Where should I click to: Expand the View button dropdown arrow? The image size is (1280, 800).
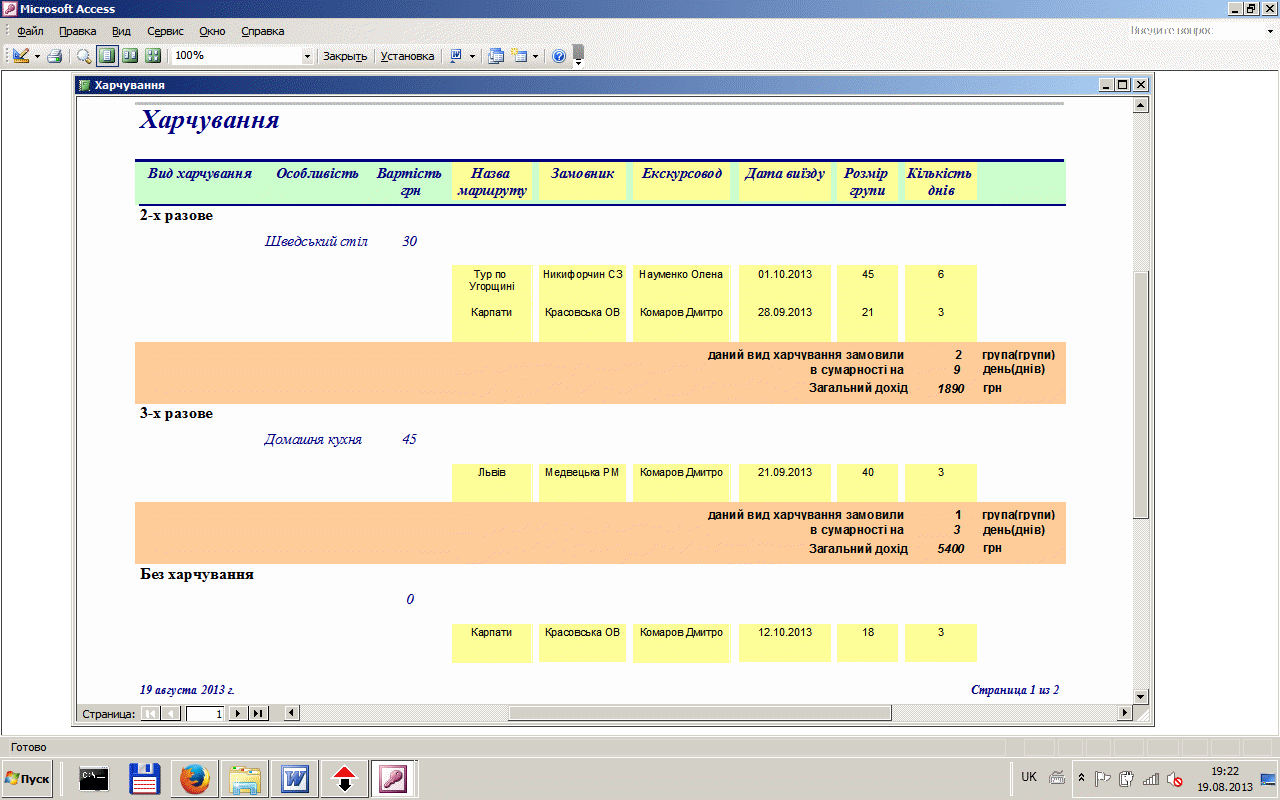pyautogui.click(x=37, y=56)
